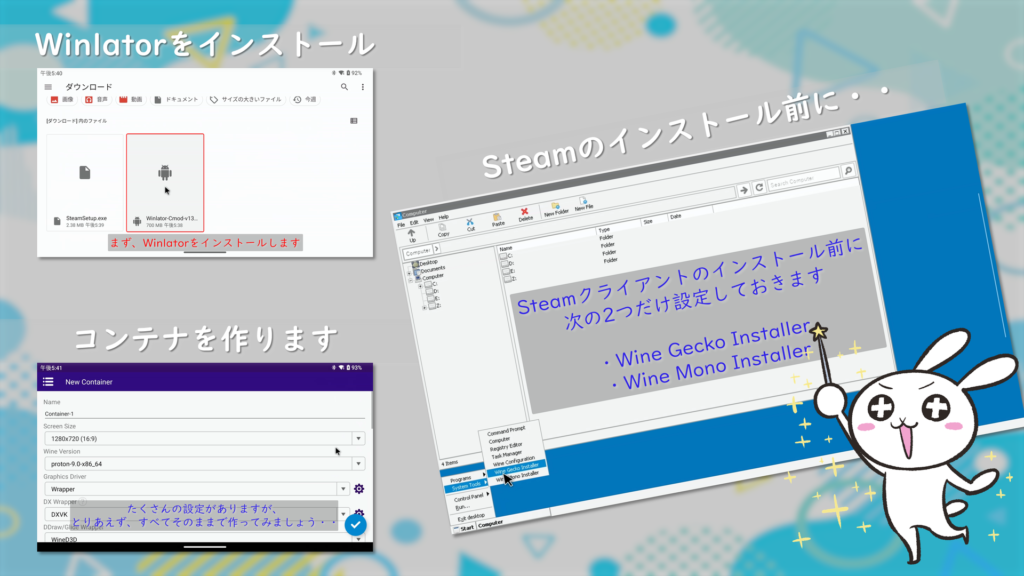The image size is (1024, 576).
Task: Launch Wine Configuration from System Tools
Action: [514, 461]
